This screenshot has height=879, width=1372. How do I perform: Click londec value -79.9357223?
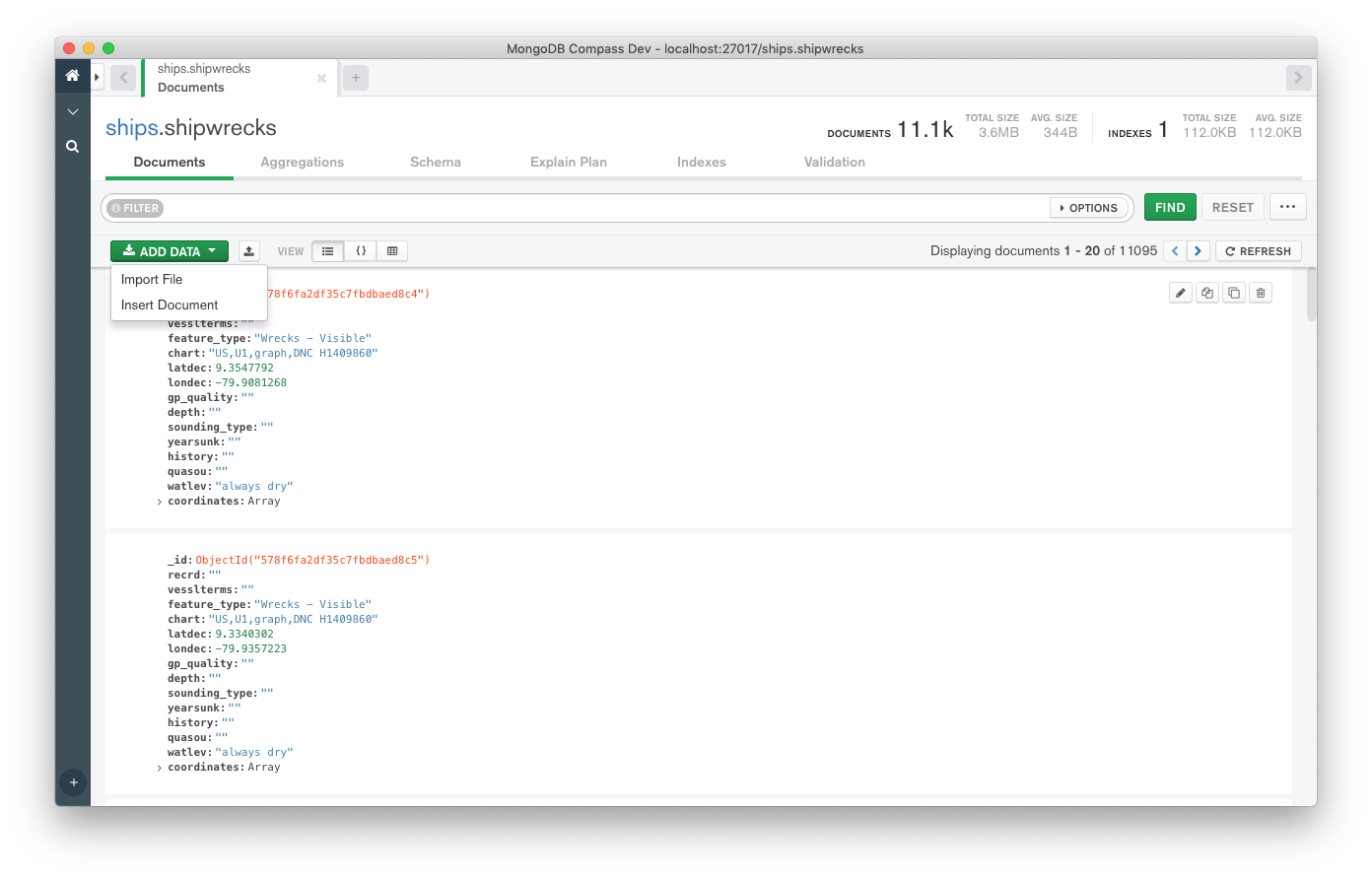pos(251,648)
